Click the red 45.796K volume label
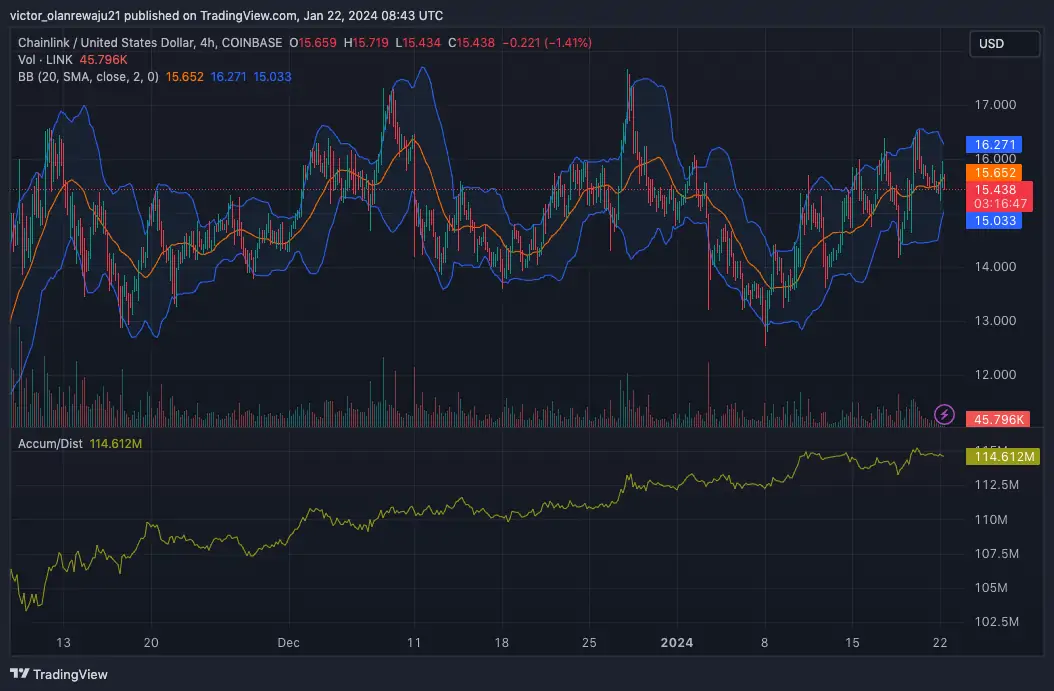Image resolution: width=1054 pixels, height=691 pixels. pos(998,419)
